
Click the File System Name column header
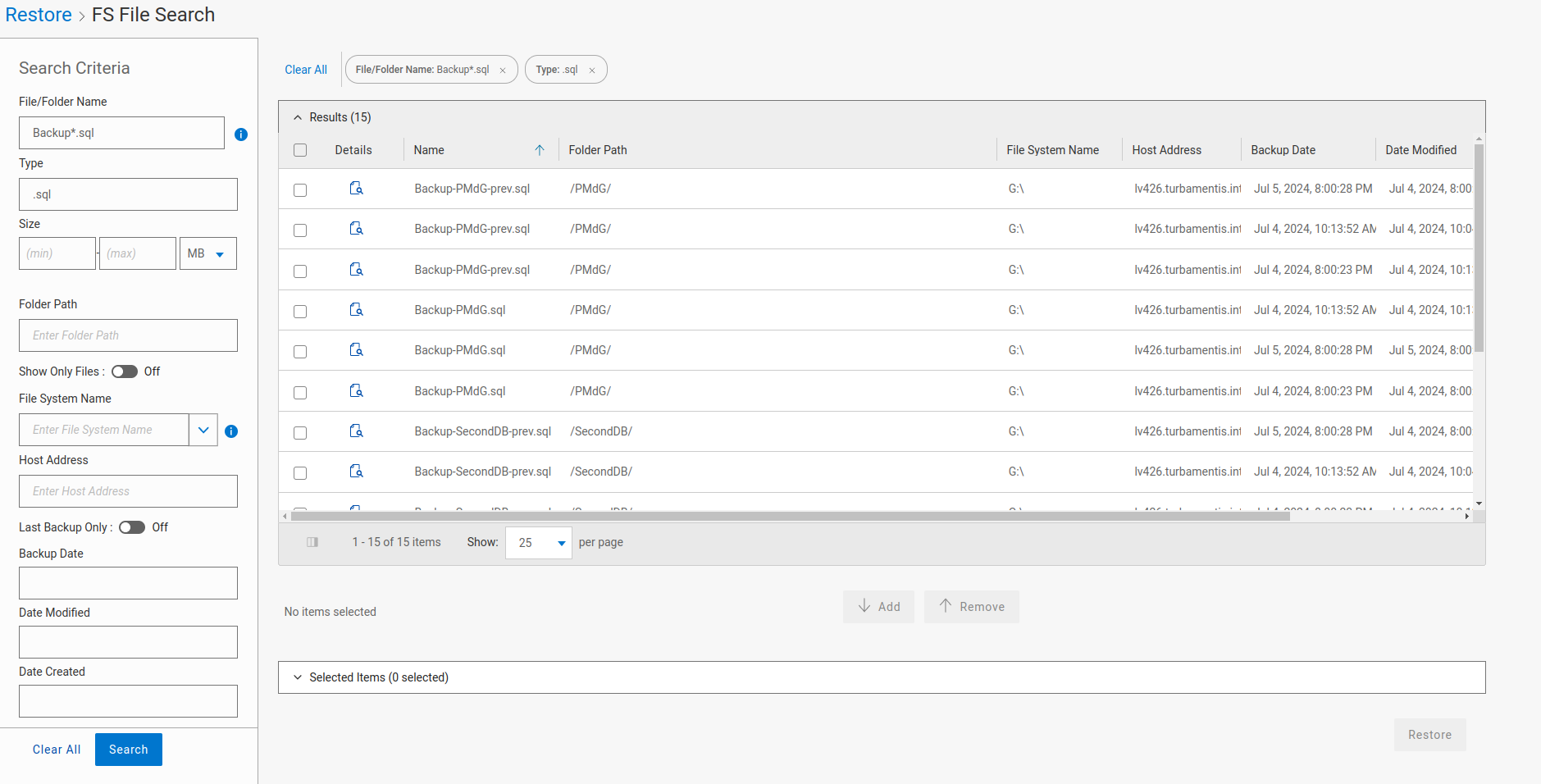pos(1053,150)
